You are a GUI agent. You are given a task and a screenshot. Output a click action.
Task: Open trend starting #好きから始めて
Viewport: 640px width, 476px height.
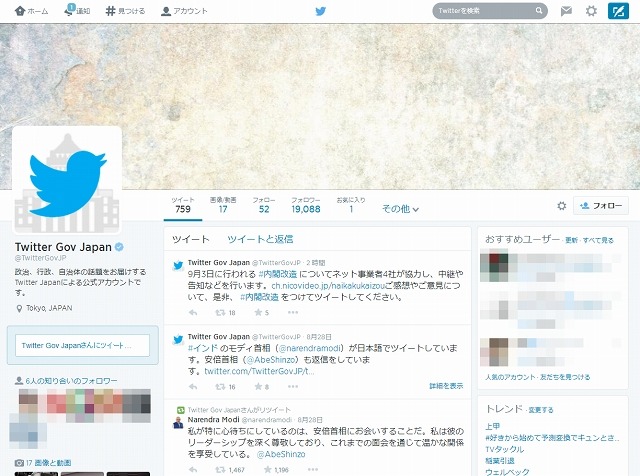(552, 438)
